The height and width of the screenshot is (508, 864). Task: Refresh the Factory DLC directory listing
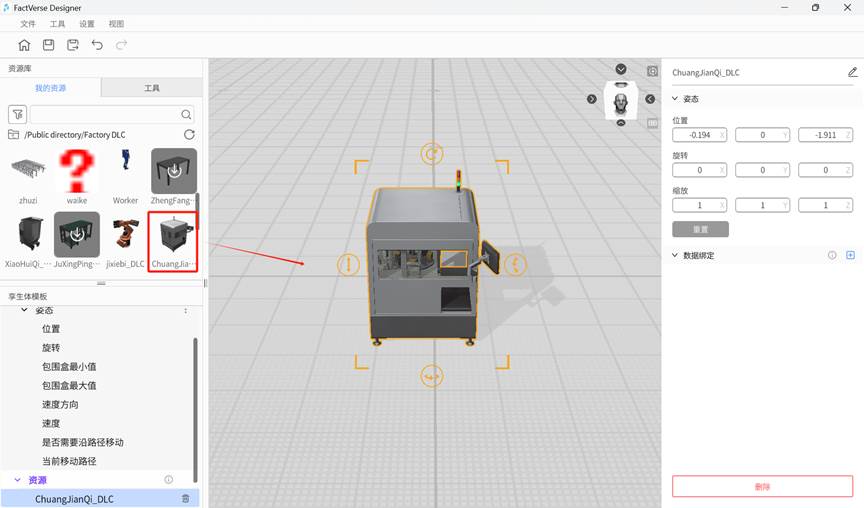(189, 134)
